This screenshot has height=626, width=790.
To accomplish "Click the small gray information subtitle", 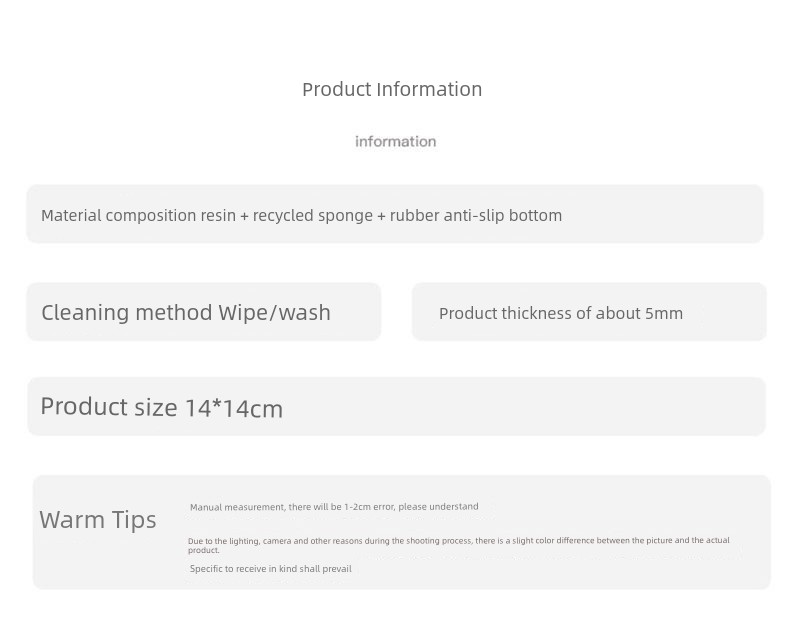I will pyautogui.click(x=396, y=141).
